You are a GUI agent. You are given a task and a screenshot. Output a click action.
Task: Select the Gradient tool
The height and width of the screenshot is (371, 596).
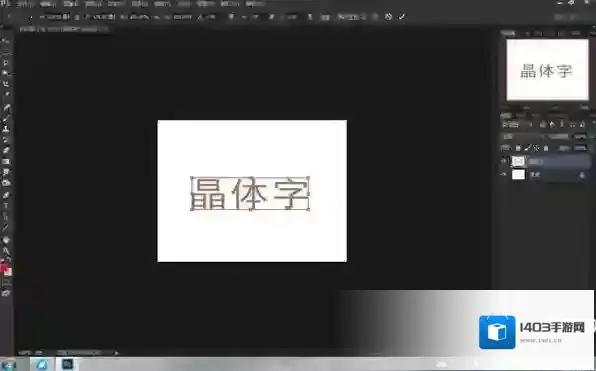(6, 162)
